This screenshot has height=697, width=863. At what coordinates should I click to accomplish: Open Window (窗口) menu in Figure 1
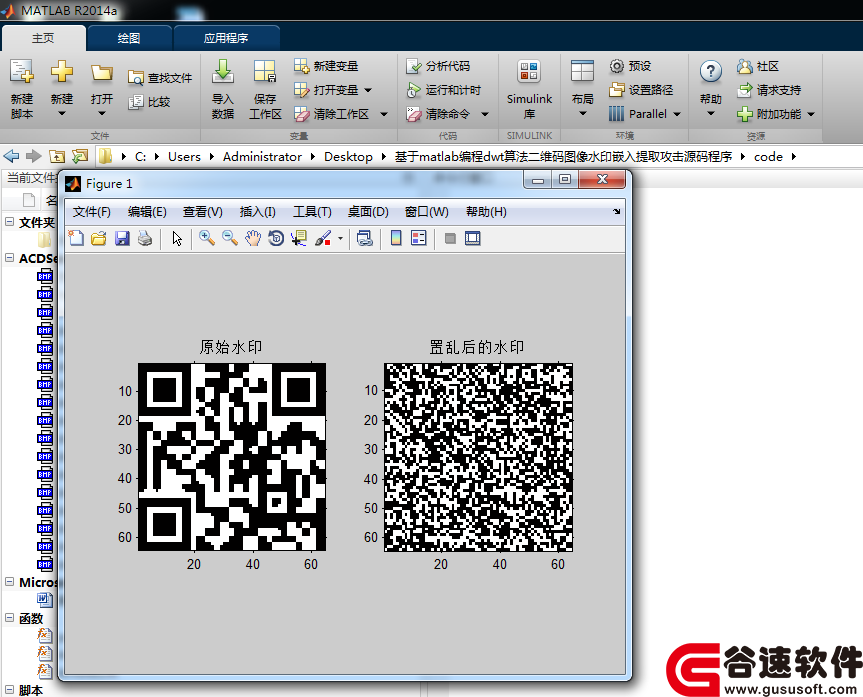pyautogui.click(x=427, y=212)
